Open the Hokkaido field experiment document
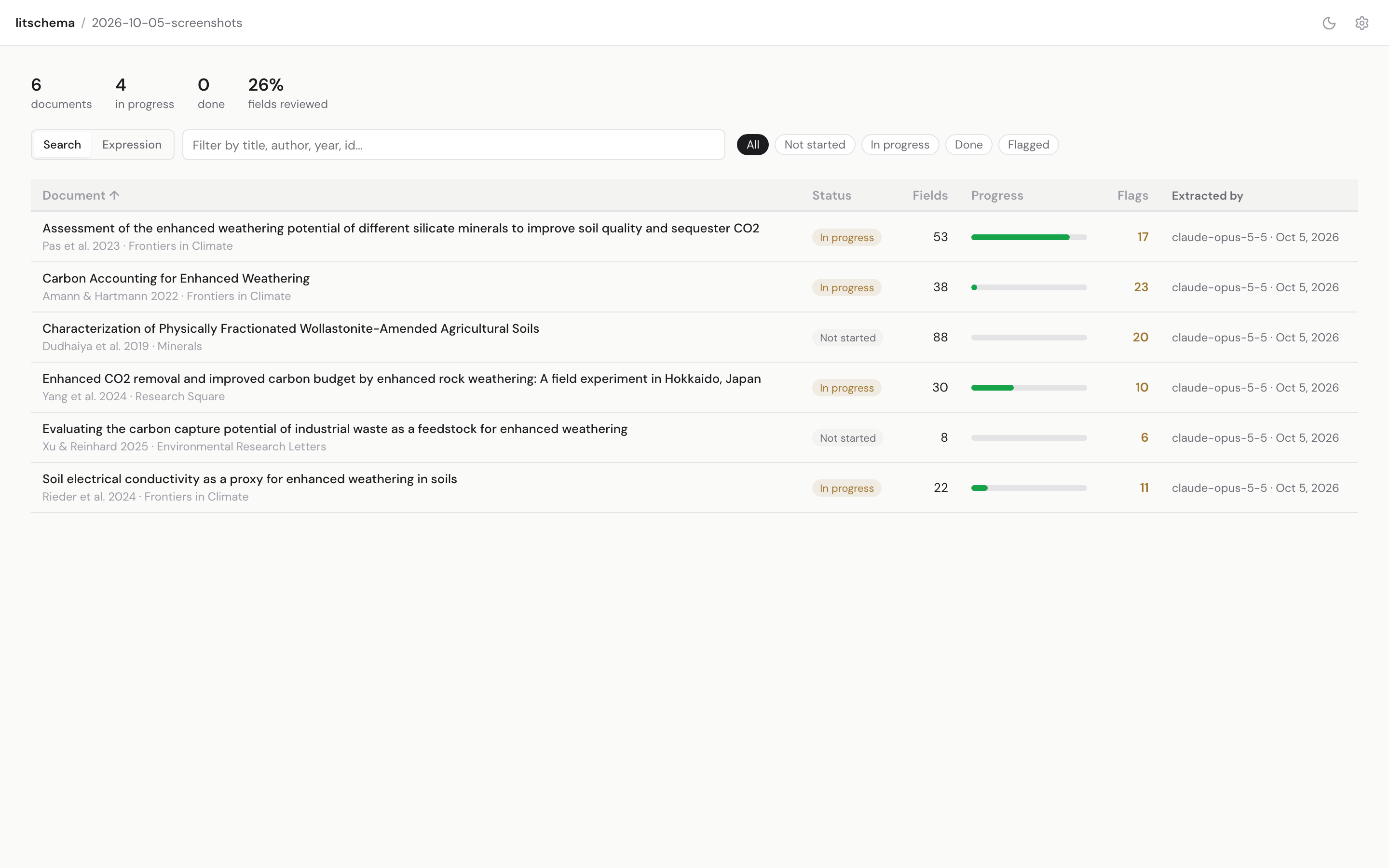Viewport: 1389px width, 868px height. coord(401,379)
